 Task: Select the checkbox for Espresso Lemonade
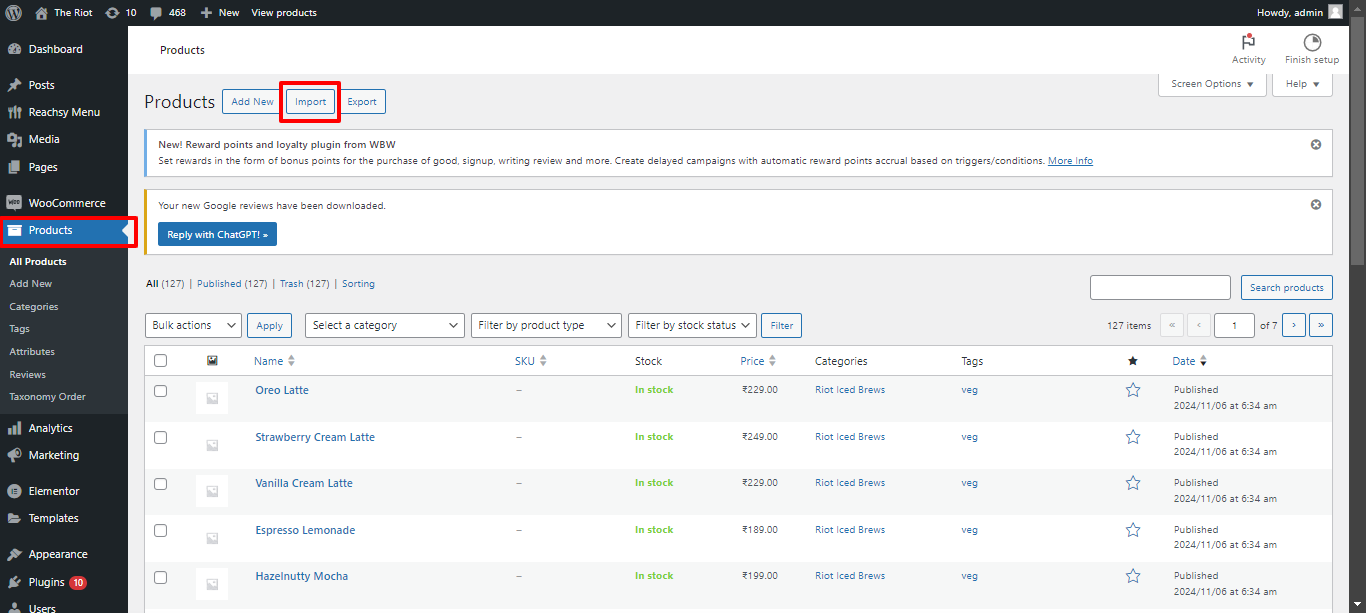click(x=160, y=530)
